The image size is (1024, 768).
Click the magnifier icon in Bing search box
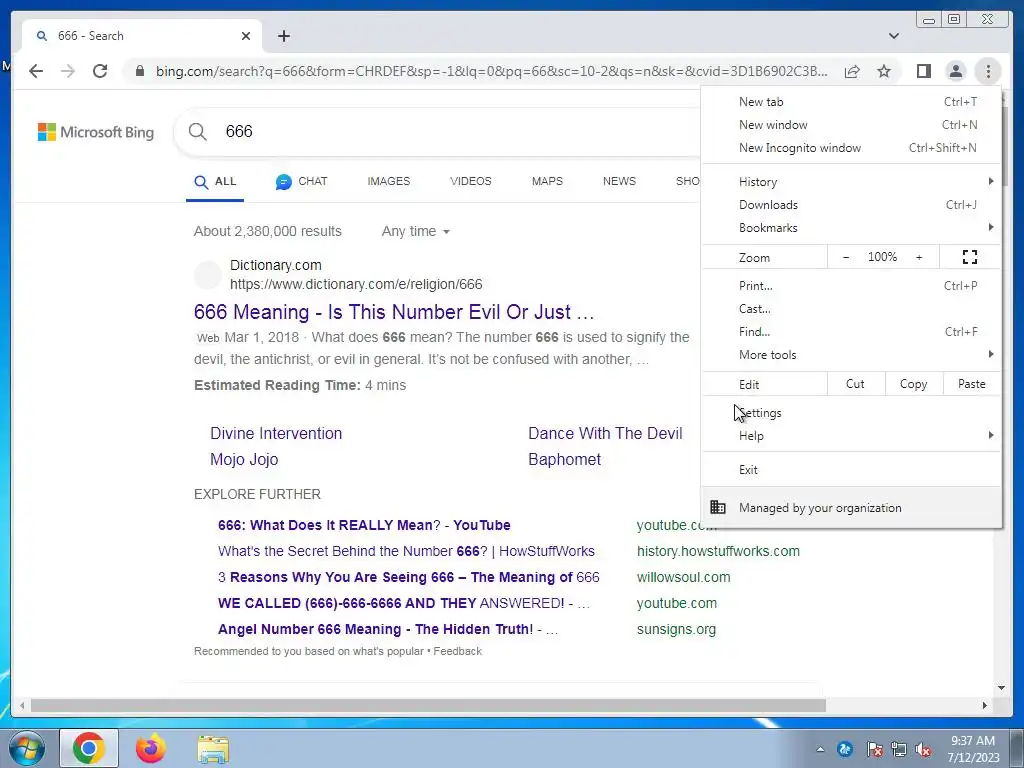[197, 132]
